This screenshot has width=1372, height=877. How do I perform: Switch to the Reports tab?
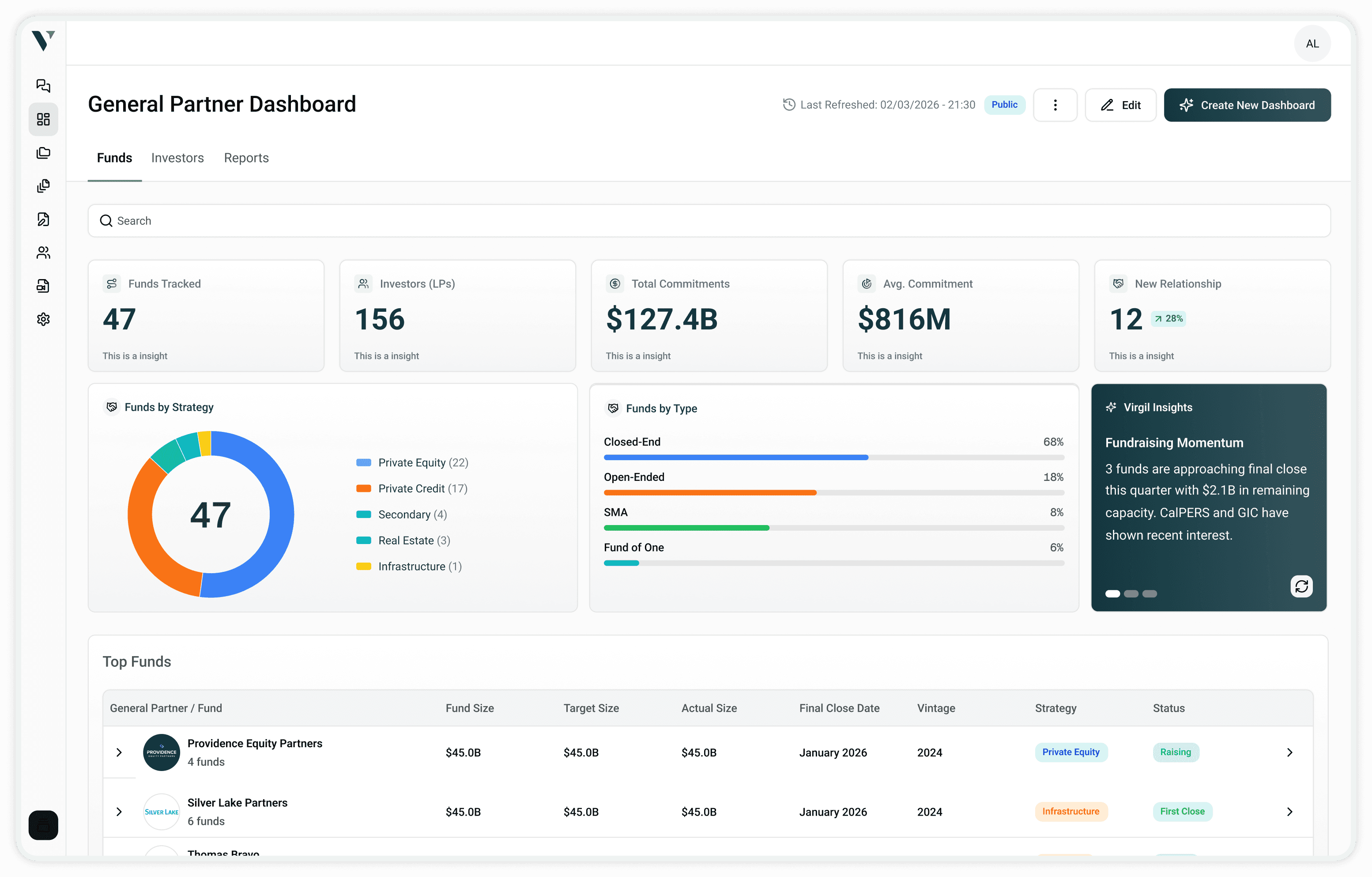246,158
